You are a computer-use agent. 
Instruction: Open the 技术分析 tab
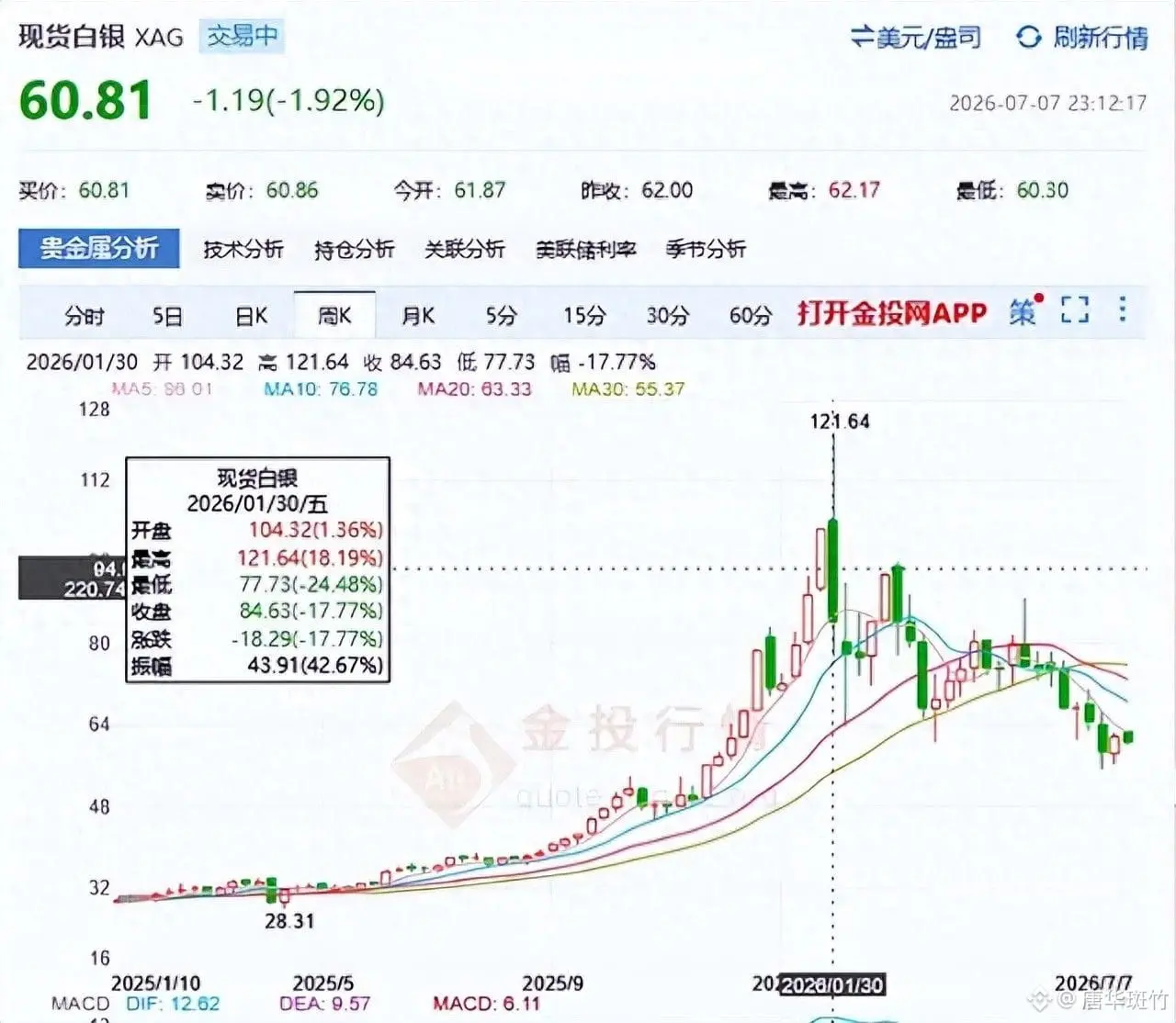click(x=243, y=249)
